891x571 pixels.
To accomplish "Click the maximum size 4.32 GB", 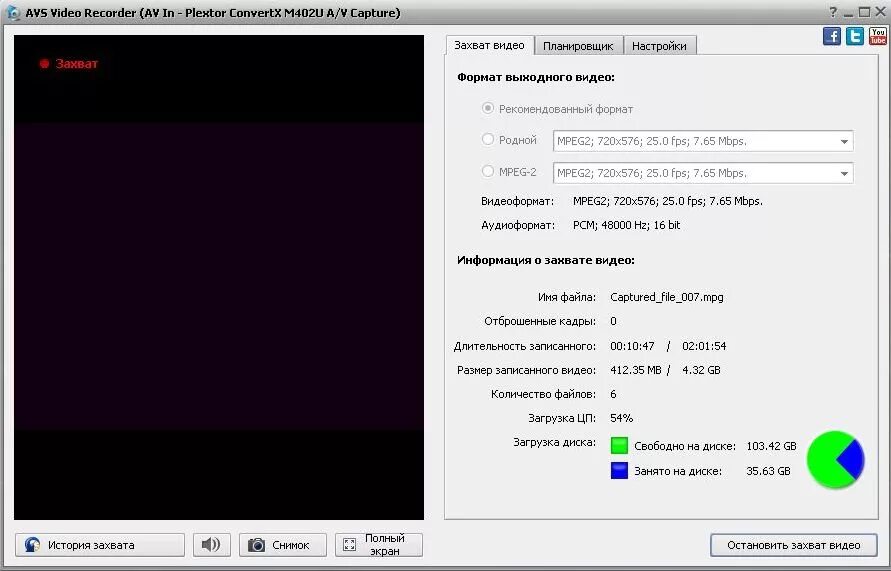I will (x=701, y=370).
